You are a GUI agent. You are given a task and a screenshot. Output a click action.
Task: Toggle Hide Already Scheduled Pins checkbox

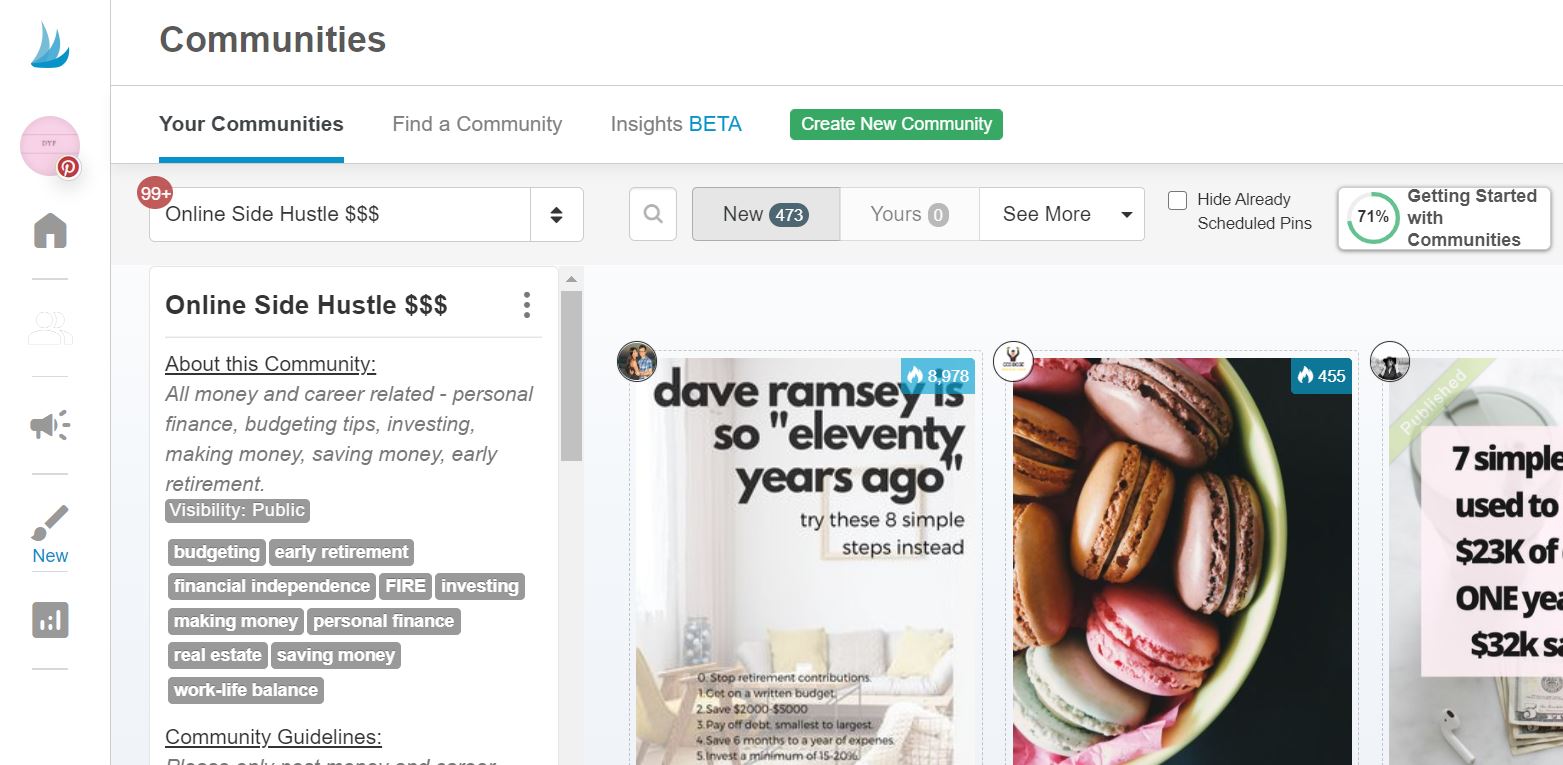[1178, 200]
